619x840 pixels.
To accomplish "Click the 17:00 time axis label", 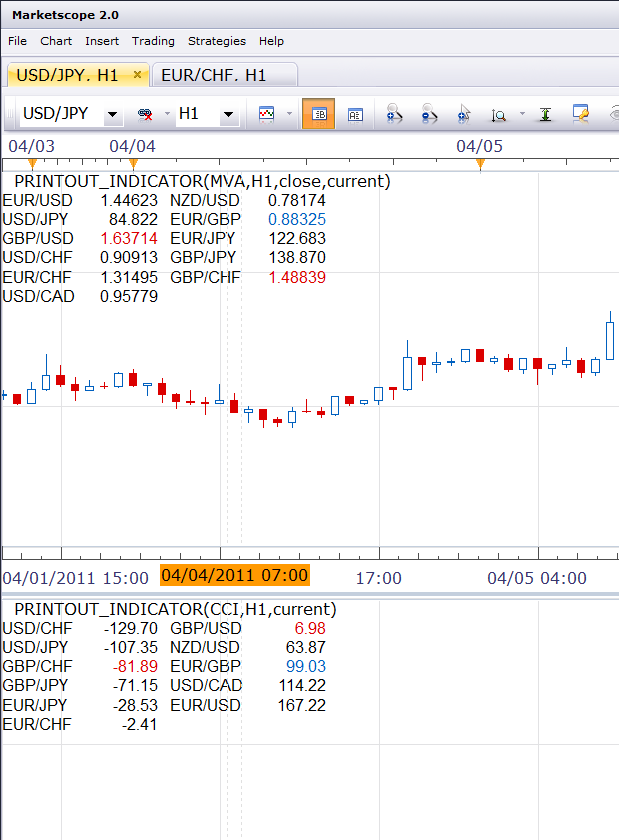I will 378,578.
